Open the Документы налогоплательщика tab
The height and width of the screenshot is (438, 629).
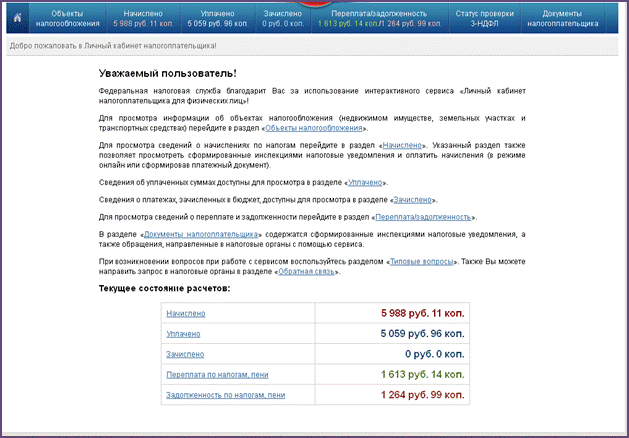point(562,18)
